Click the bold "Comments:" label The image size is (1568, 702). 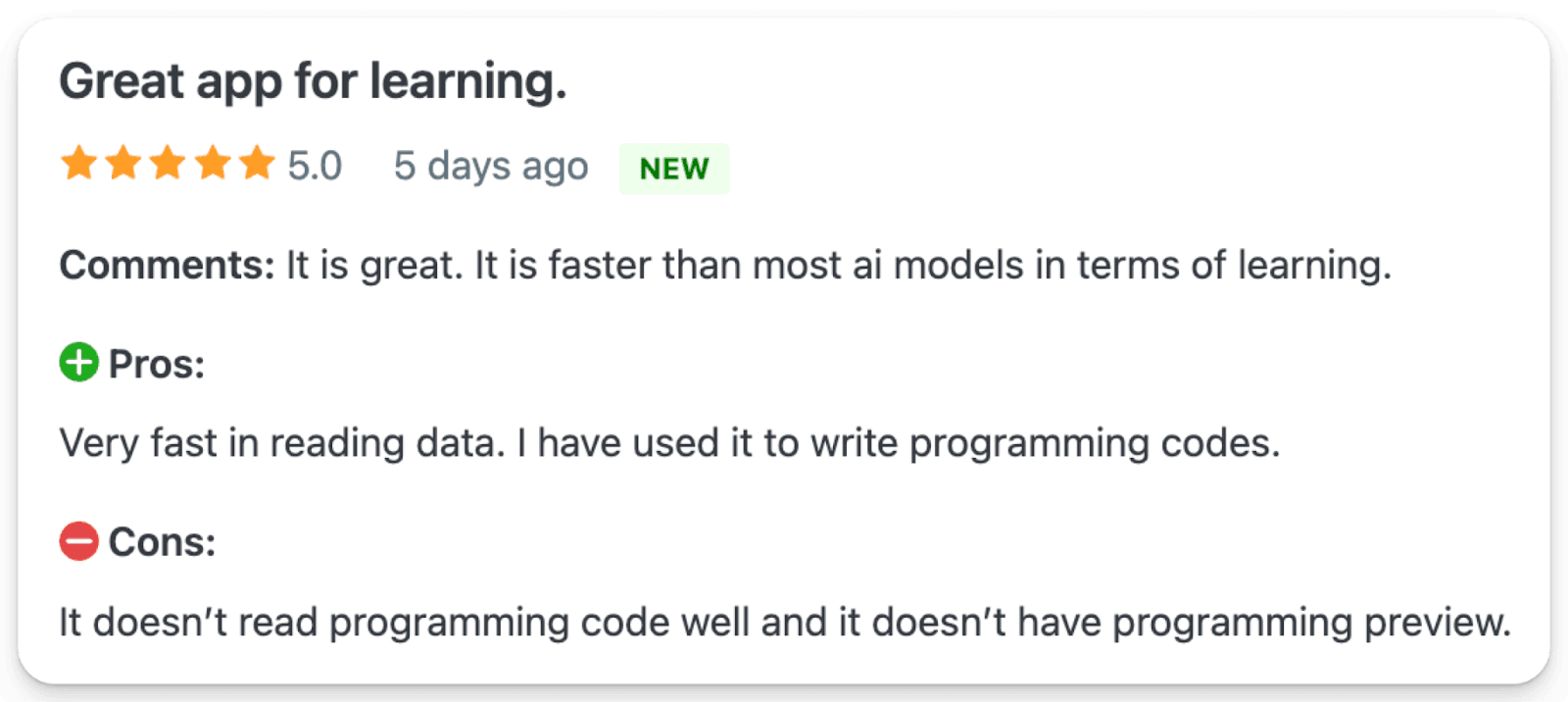click(167, 266)
